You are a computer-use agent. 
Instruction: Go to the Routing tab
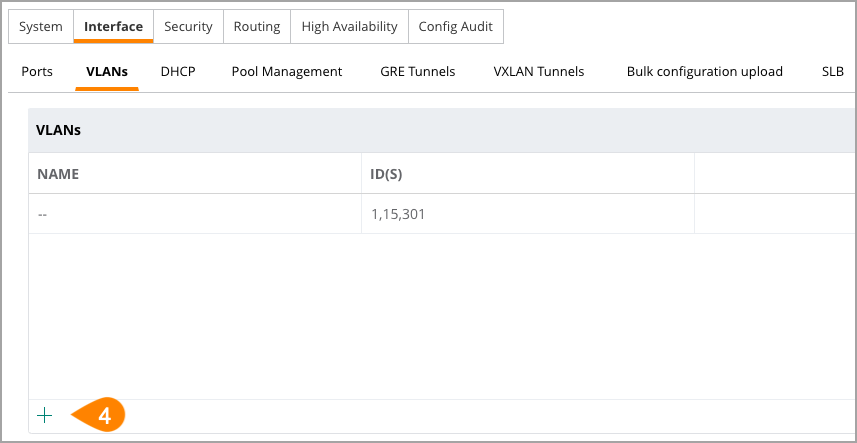257,26
